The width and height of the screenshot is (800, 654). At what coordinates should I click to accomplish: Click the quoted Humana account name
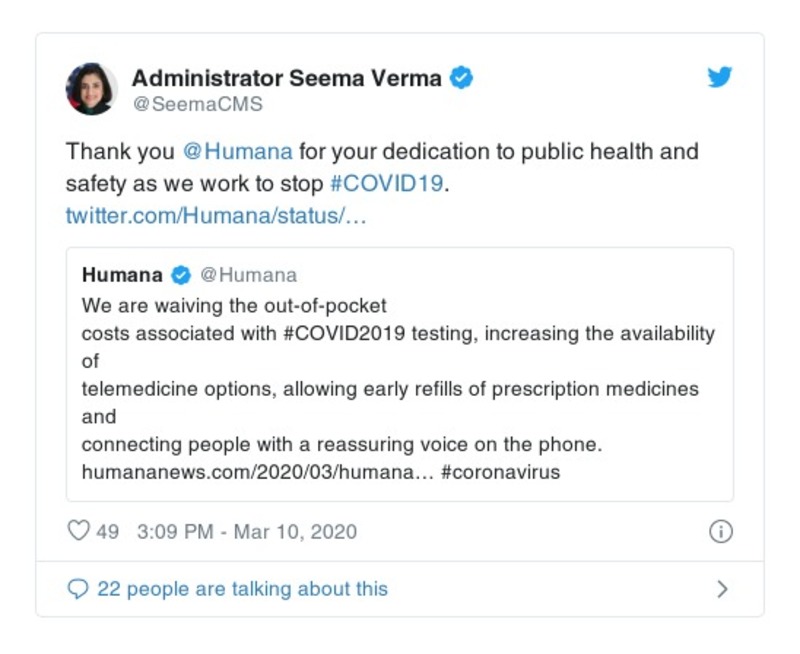pyautogui.click(x=122, y=275)
